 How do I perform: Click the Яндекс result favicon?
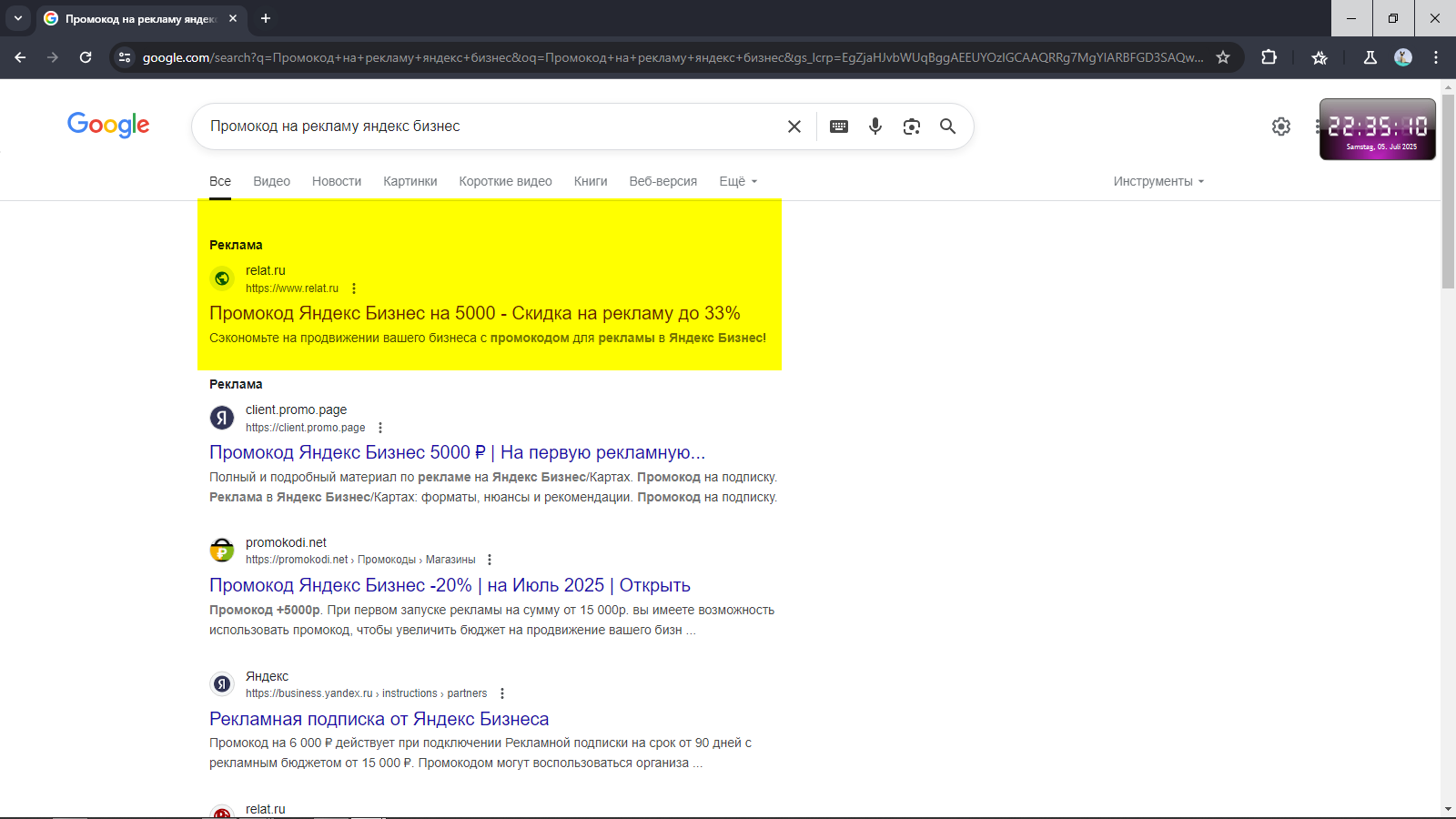point(222,683)
